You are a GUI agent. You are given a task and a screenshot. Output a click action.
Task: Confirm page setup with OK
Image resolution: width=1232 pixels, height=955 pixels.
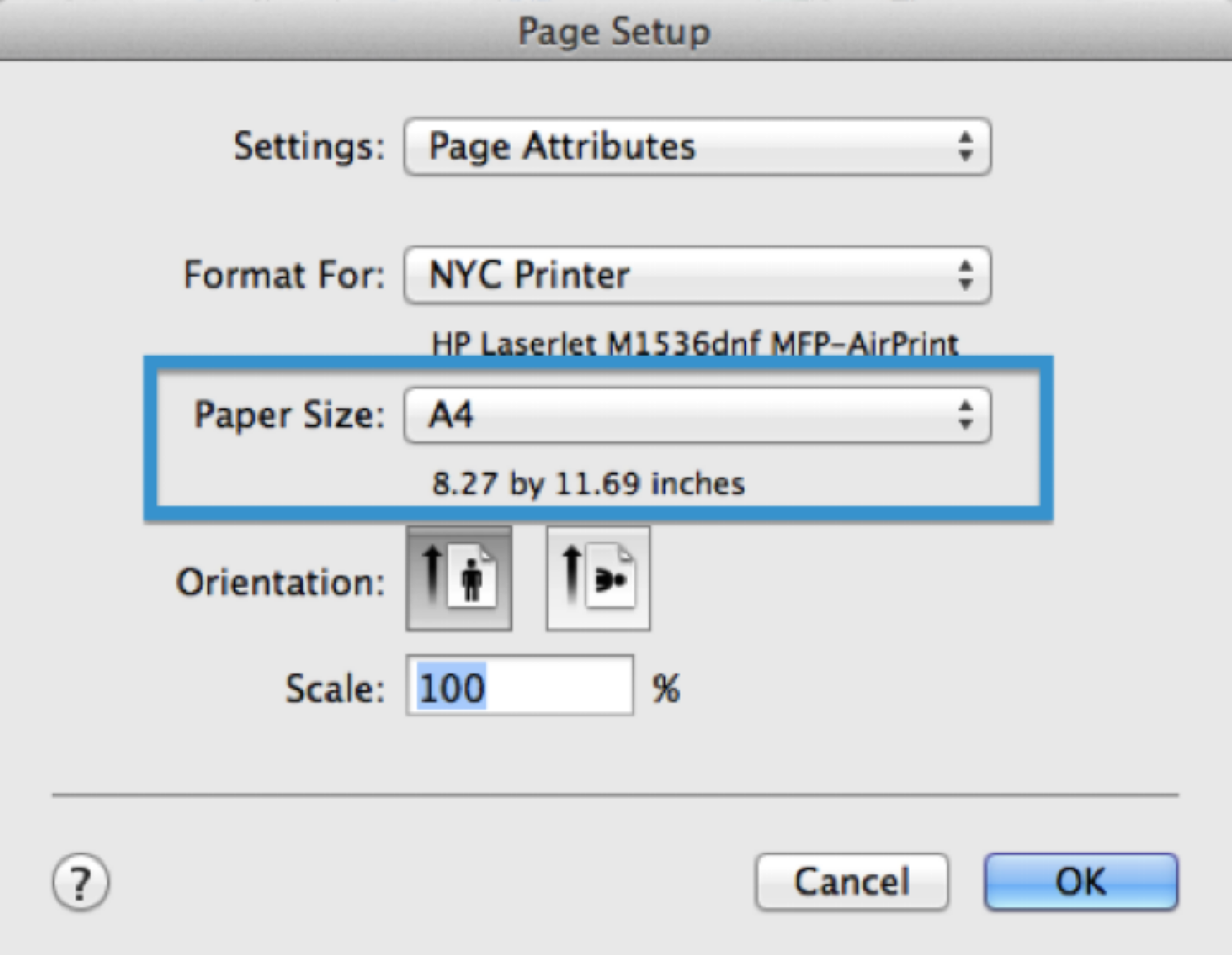click(1080, 882)
